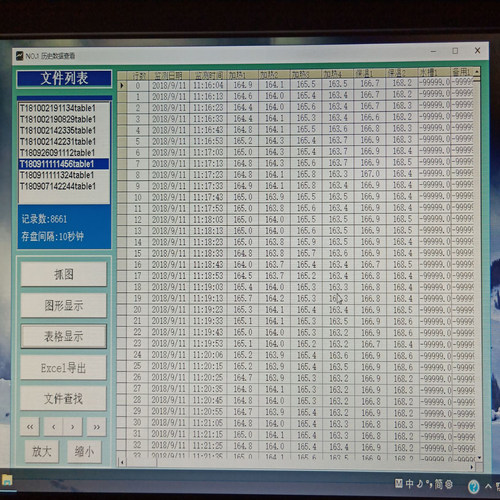This screenshot has width=500, height=500.
Task: Click row number 10 cell
Action: click(138, 197)
